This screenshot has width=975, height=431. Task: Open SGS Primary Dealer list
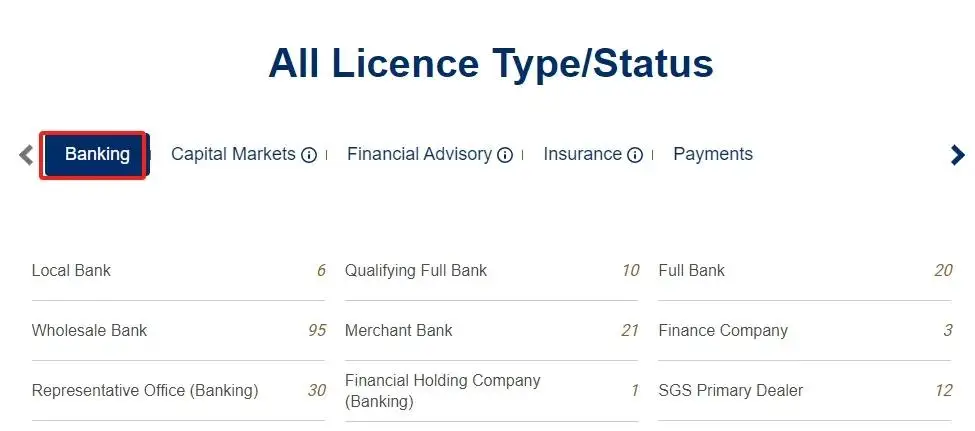click(x=730, y=390)
